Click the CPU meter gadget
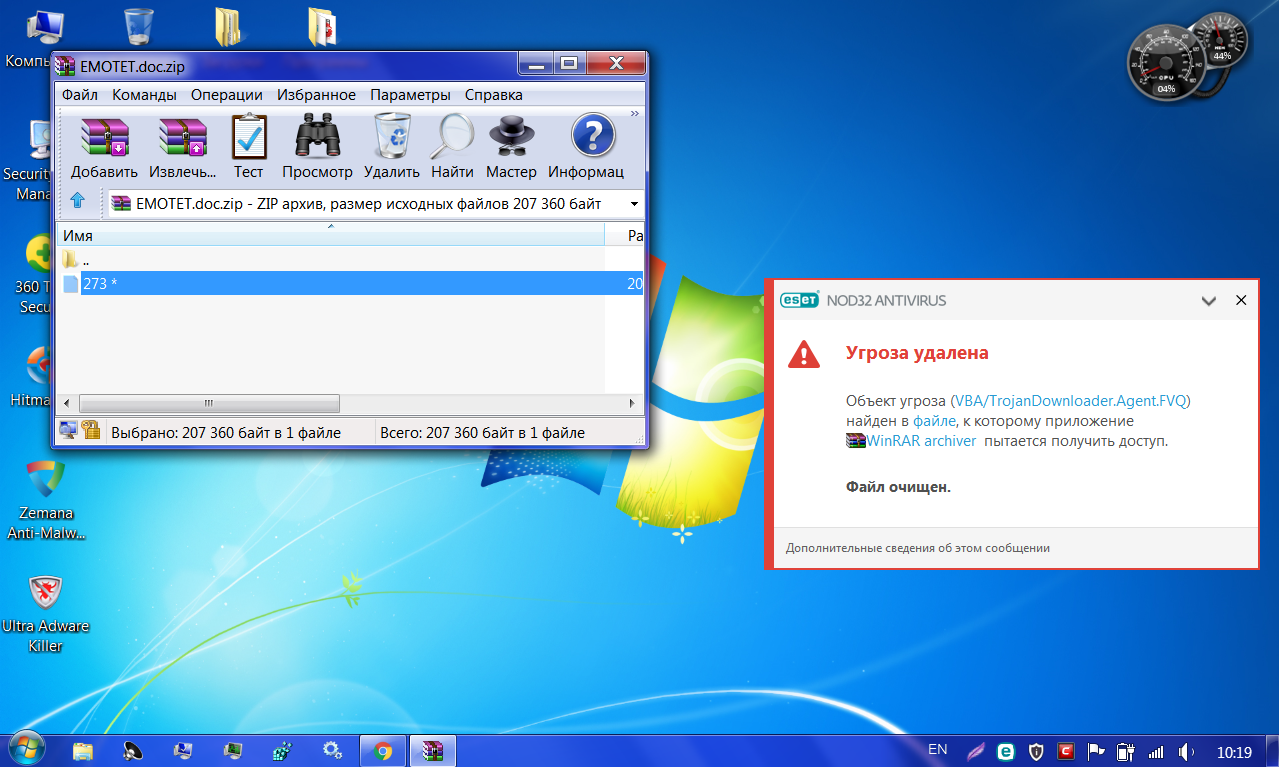The width and height of the screenshot is (1279, 767). pyautogui.click(x=1166, y=63)
